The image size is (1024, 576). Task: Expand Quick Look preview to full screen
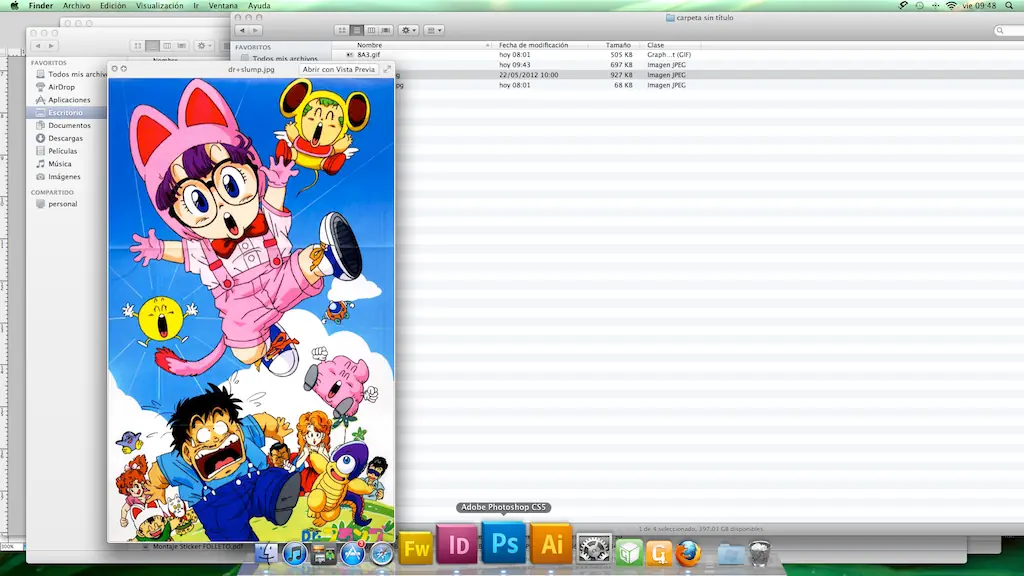click(387, 69)
